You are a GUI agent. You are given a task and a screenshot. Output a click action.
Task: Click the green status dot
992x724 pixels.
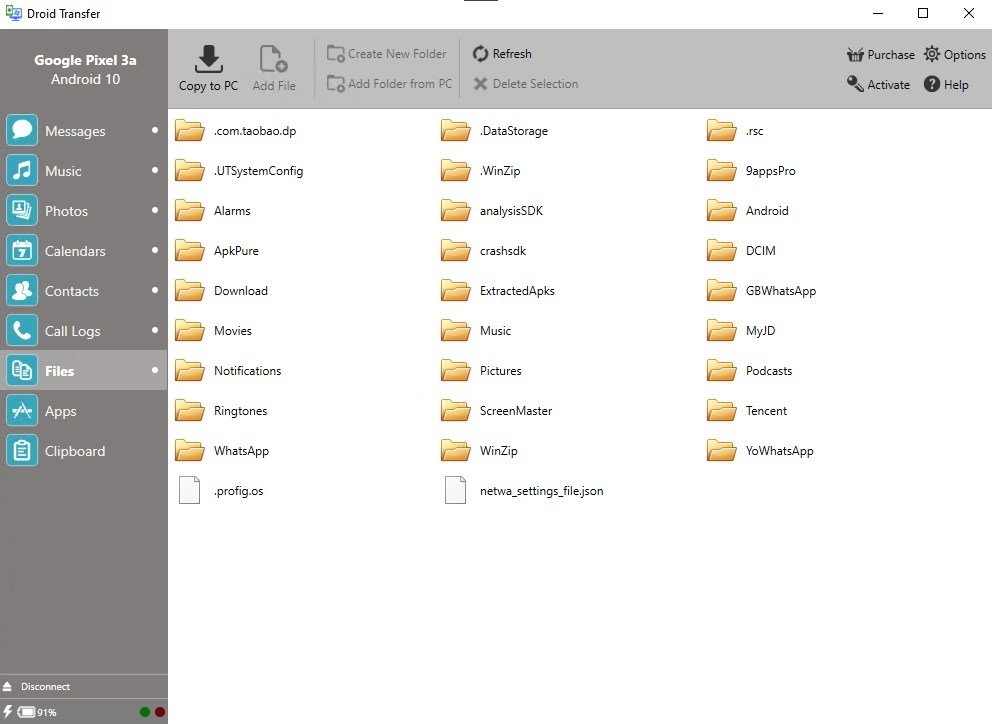145,712
